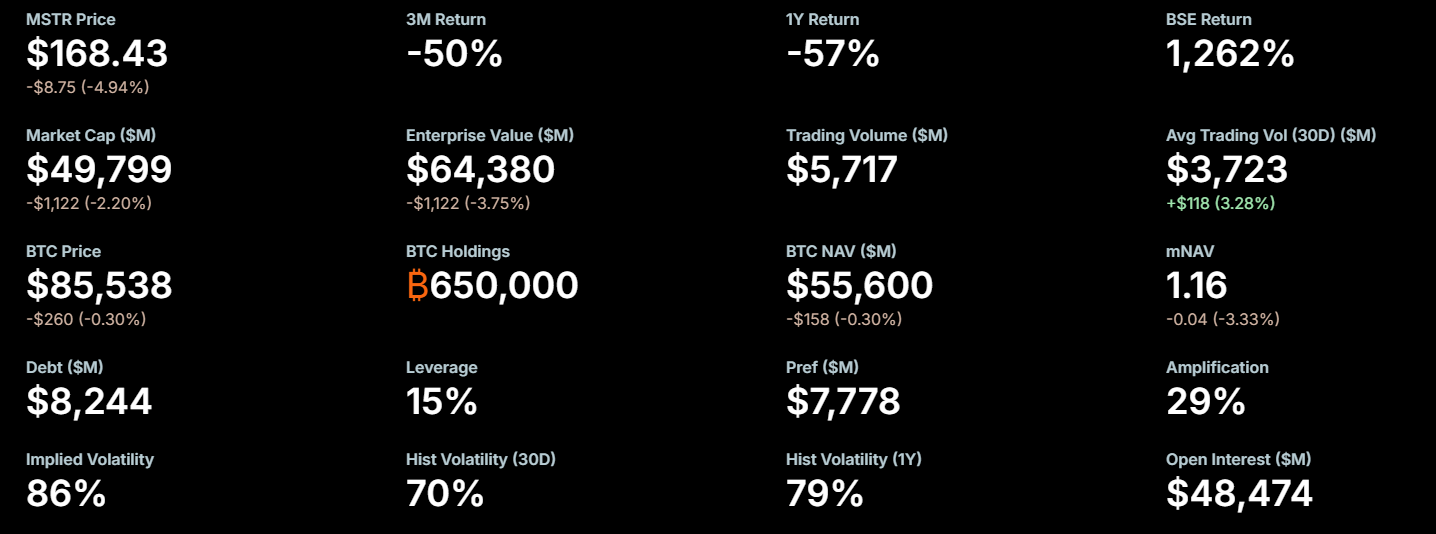Select the Open Interest value $48,474

click(x=1239, y=493)
